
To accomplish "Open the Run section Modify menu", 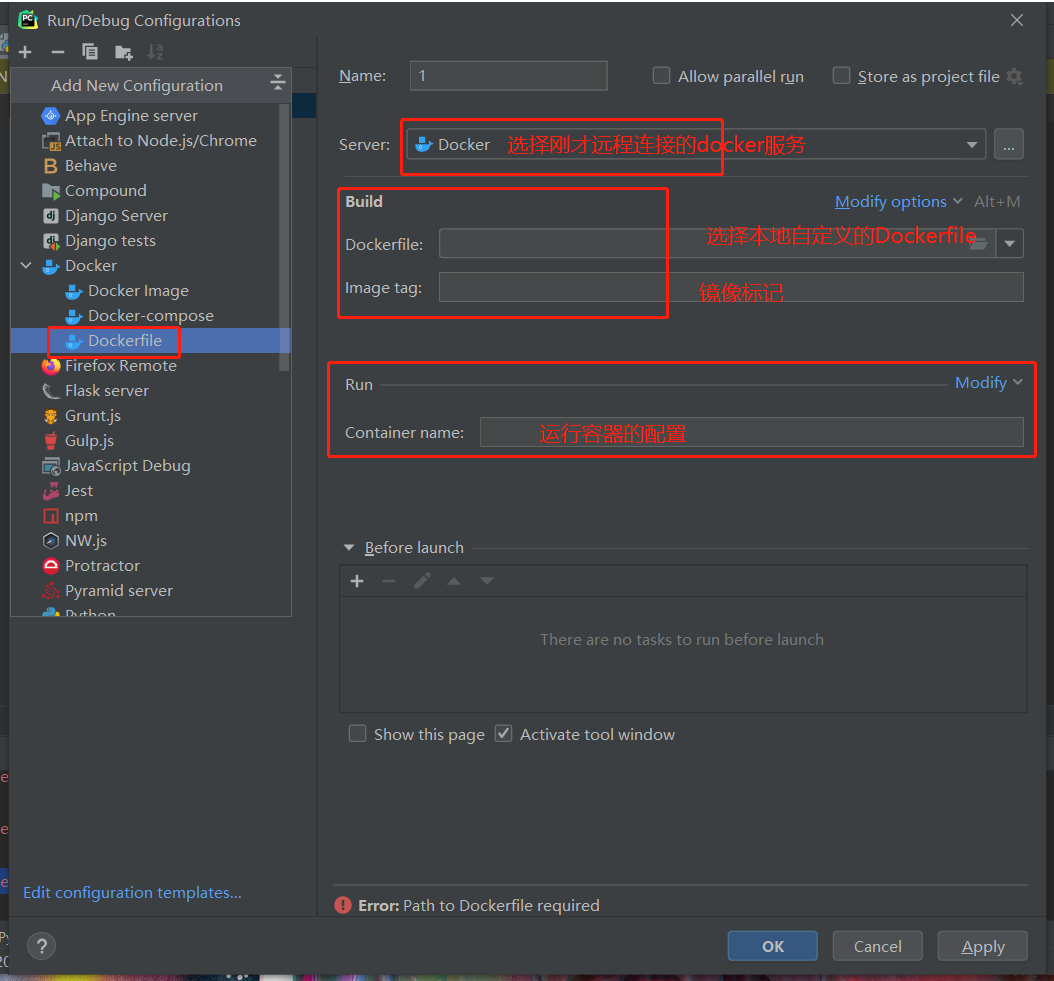I will (x=988, y=383).
